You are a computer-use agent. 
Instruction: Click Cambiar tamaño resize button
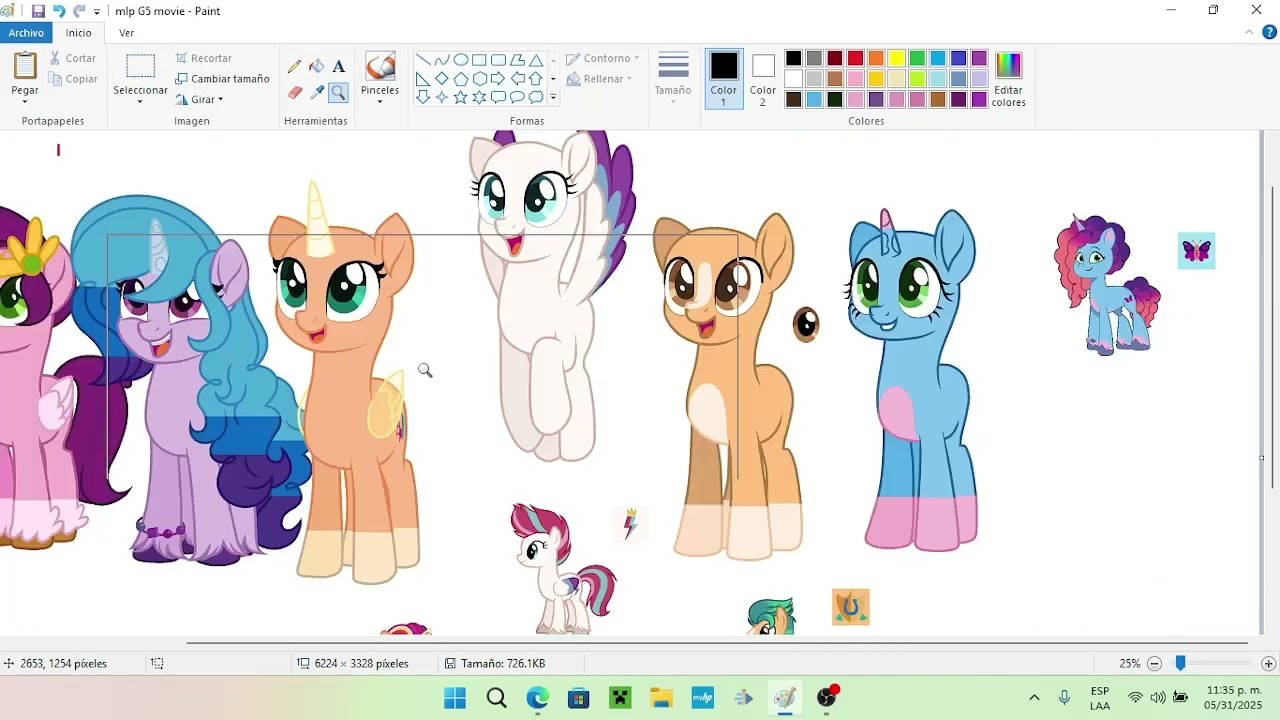pyautogui.click(x=222, y=79)
